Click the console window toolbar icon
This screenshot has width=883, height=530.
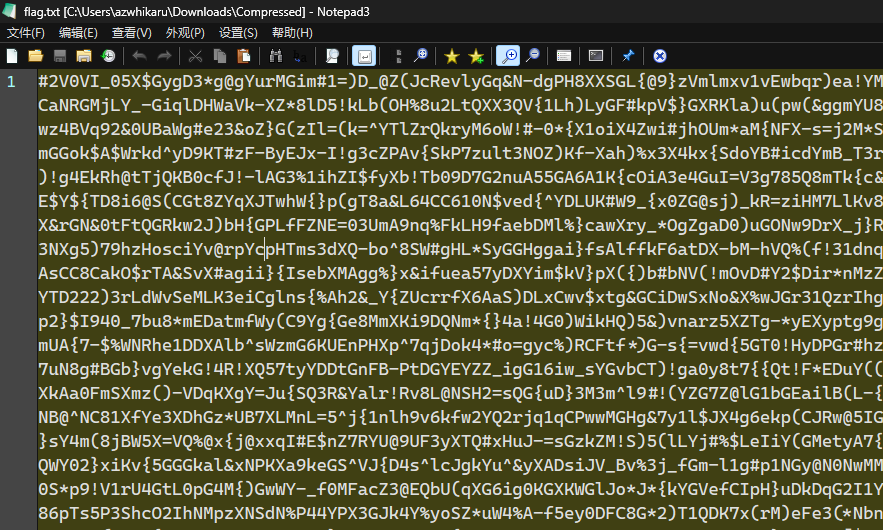(x=596, y=56)
